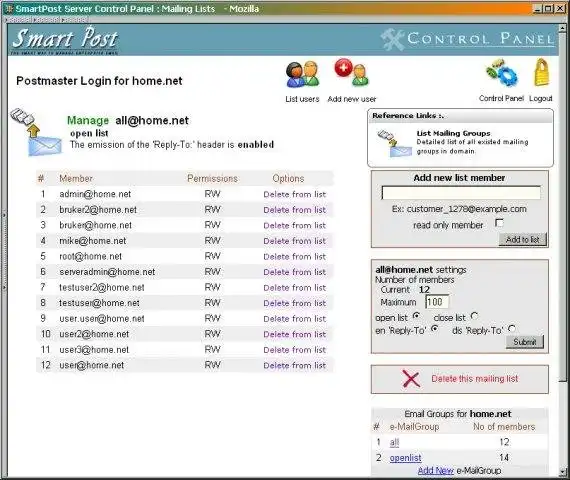Click the Postmaster Login for home.net heading
Screen dimensions: 570x480
[x=99, y=81]
